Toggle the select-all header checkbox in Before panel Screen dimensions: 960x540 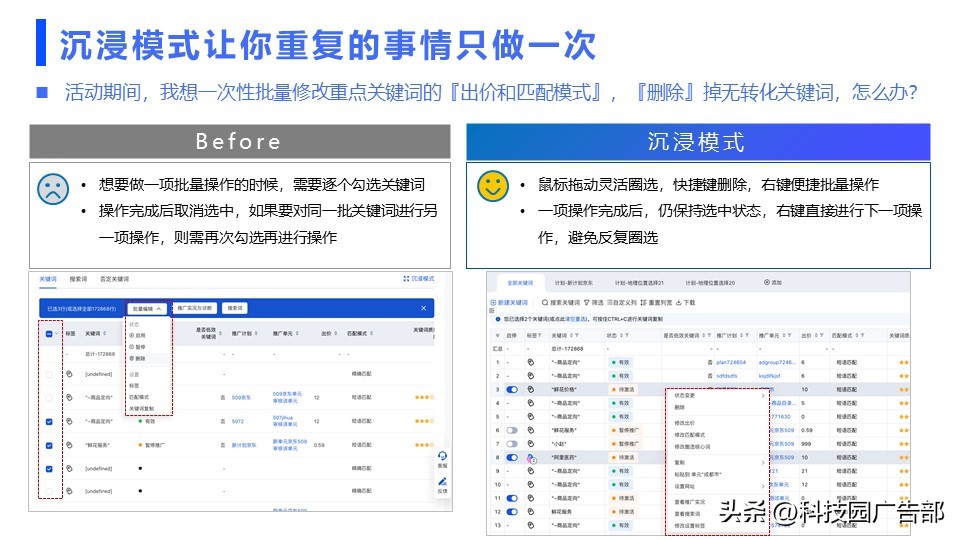[49, 334]
